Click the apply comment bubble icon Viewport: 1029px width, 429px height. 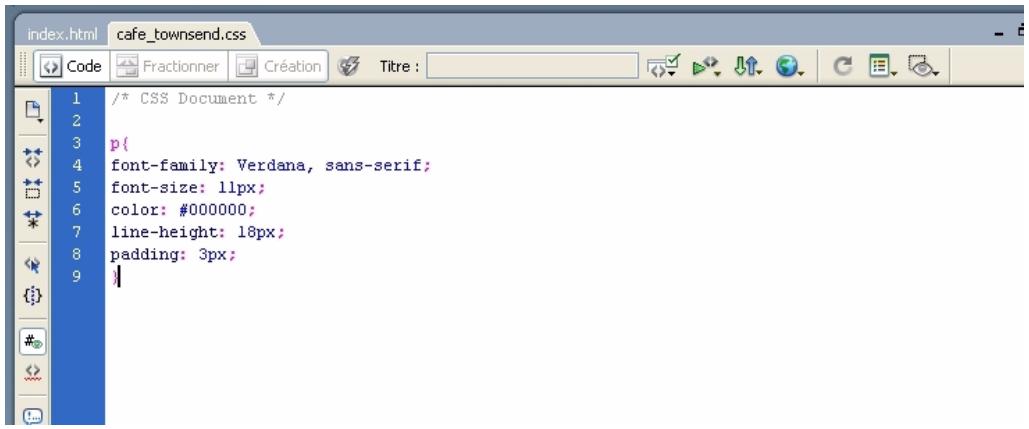click(33, 416)
